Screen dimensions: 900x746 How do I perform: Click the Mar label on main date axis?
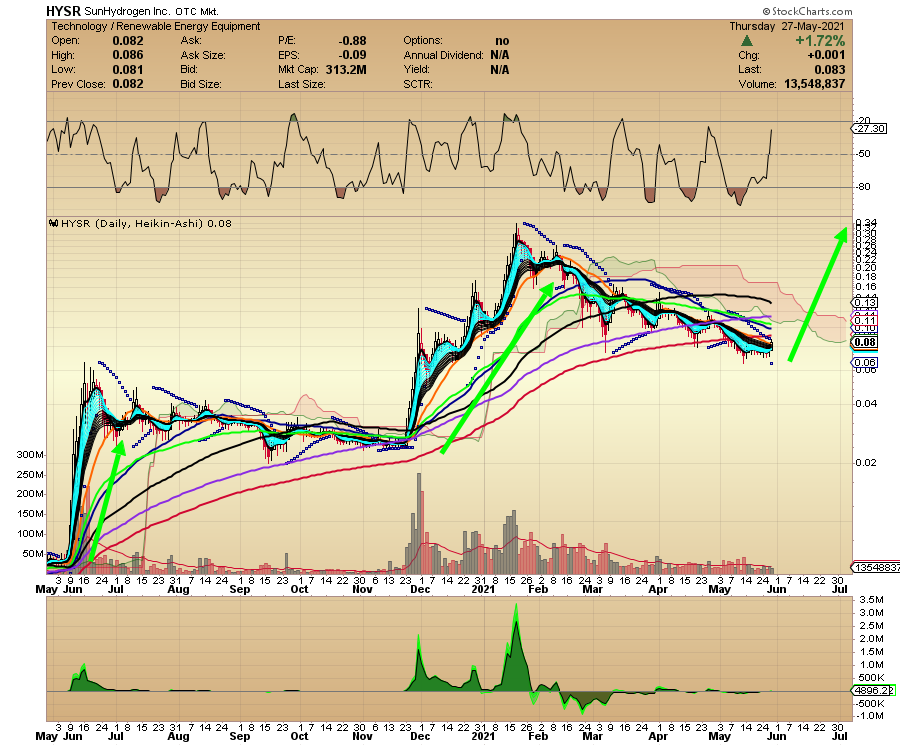(593, 590)
